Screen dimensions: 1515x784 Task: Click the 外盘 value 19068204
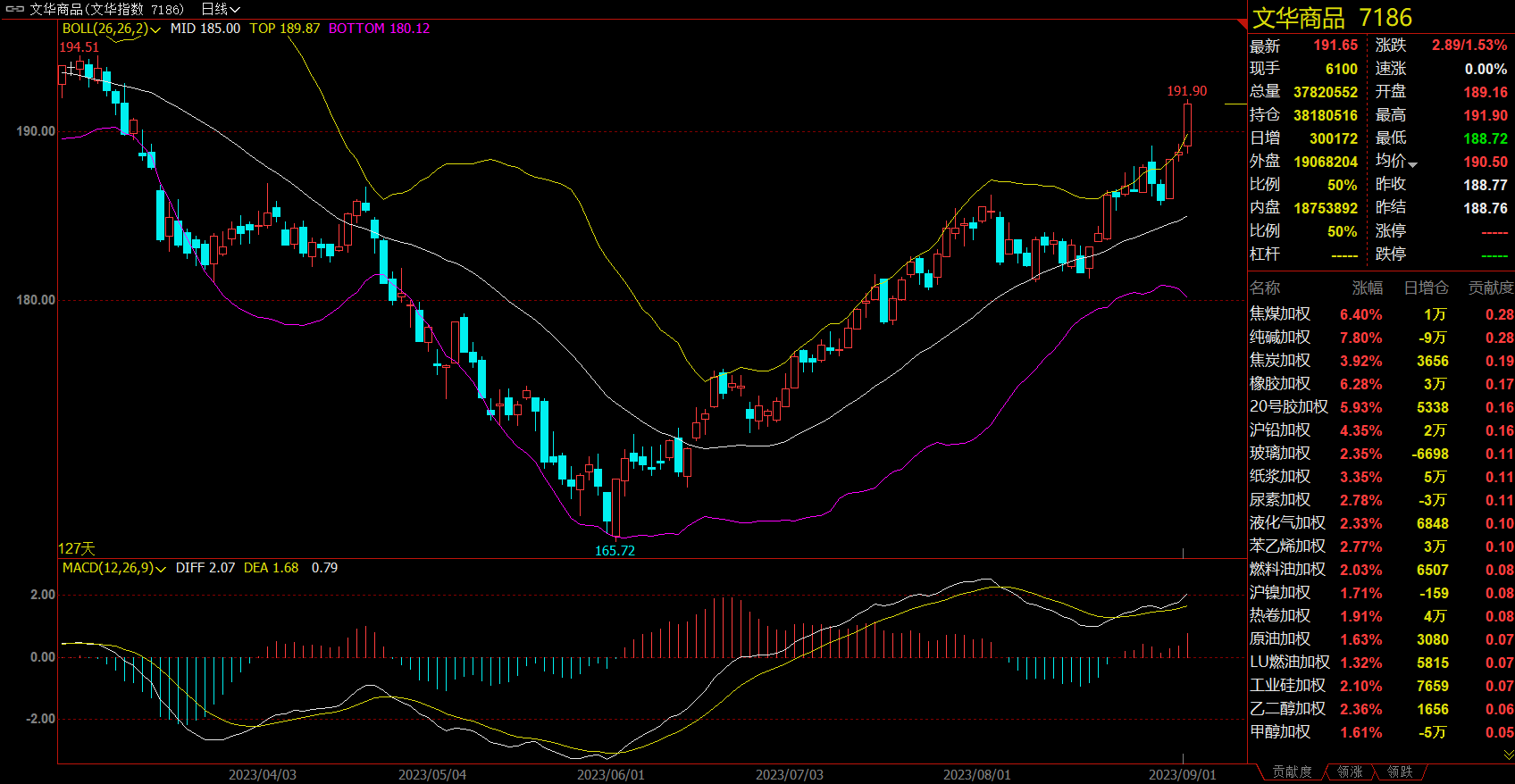(1326, 162)
